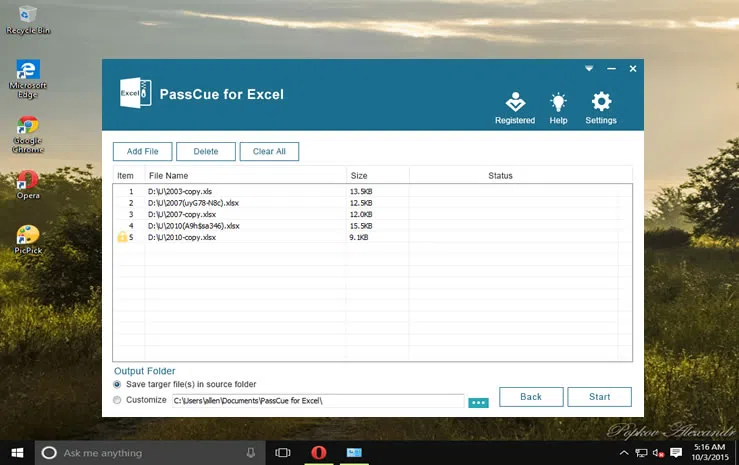Open the Windows Start menu
The image size is (739, 465).
click(17, 453)
